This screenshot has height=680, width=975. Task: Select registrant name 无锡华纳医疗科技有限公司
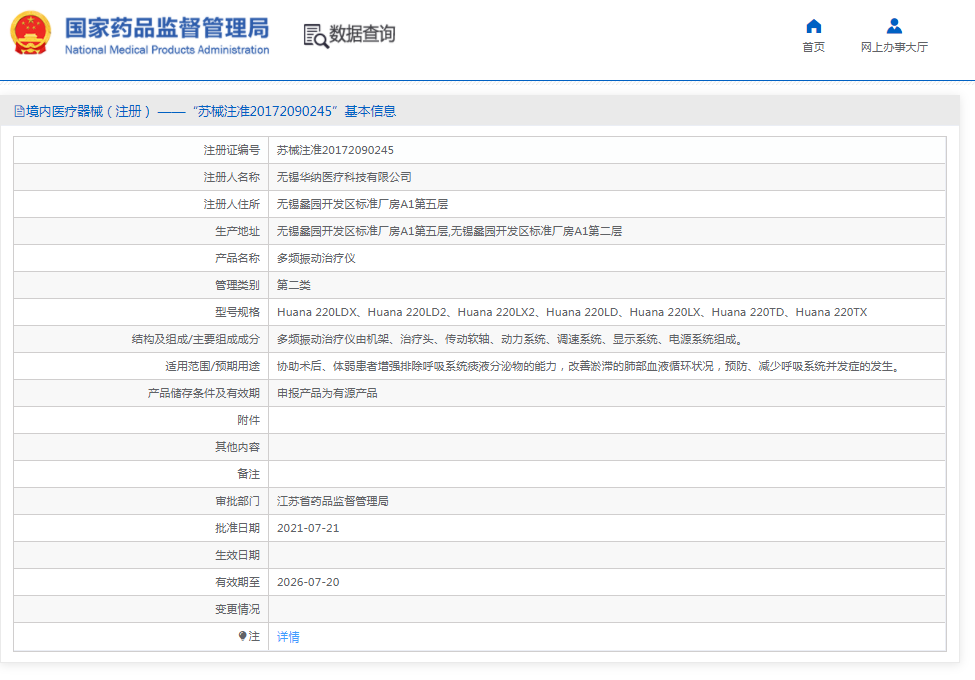pyautogui.click(x=344, y=177)
